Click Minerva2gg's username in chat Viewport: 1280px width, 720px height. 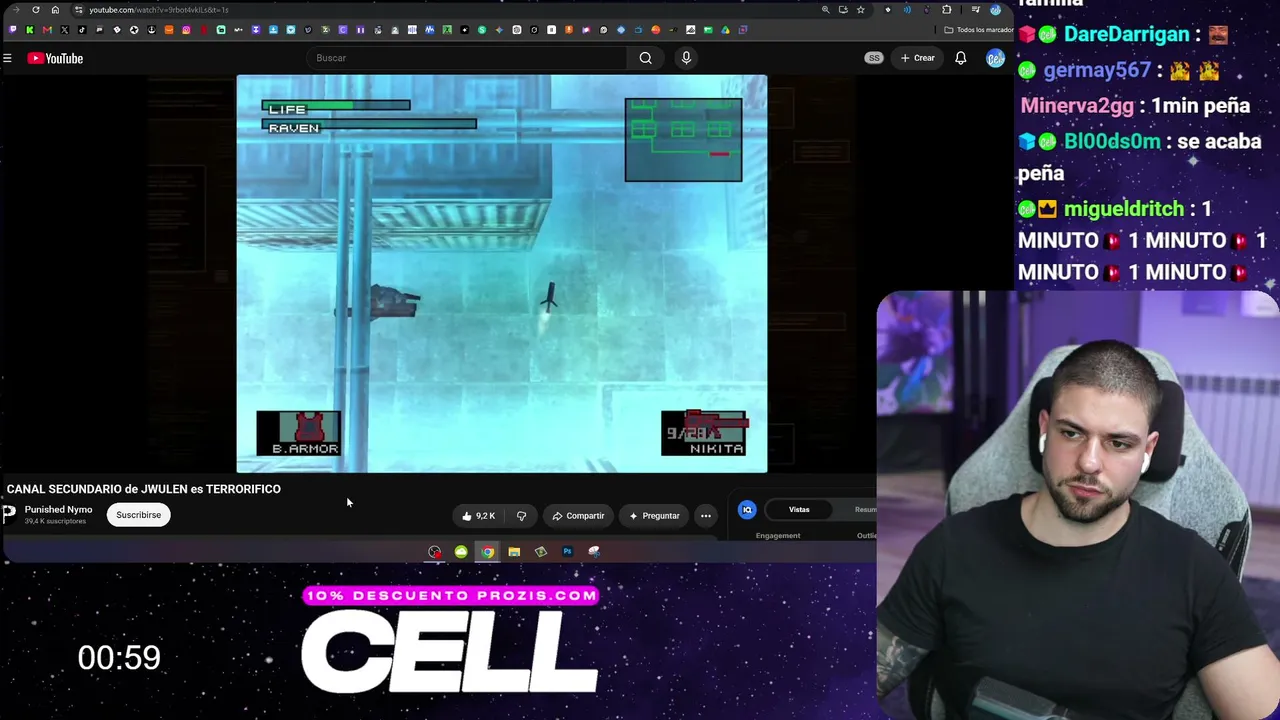point(1077,106)
